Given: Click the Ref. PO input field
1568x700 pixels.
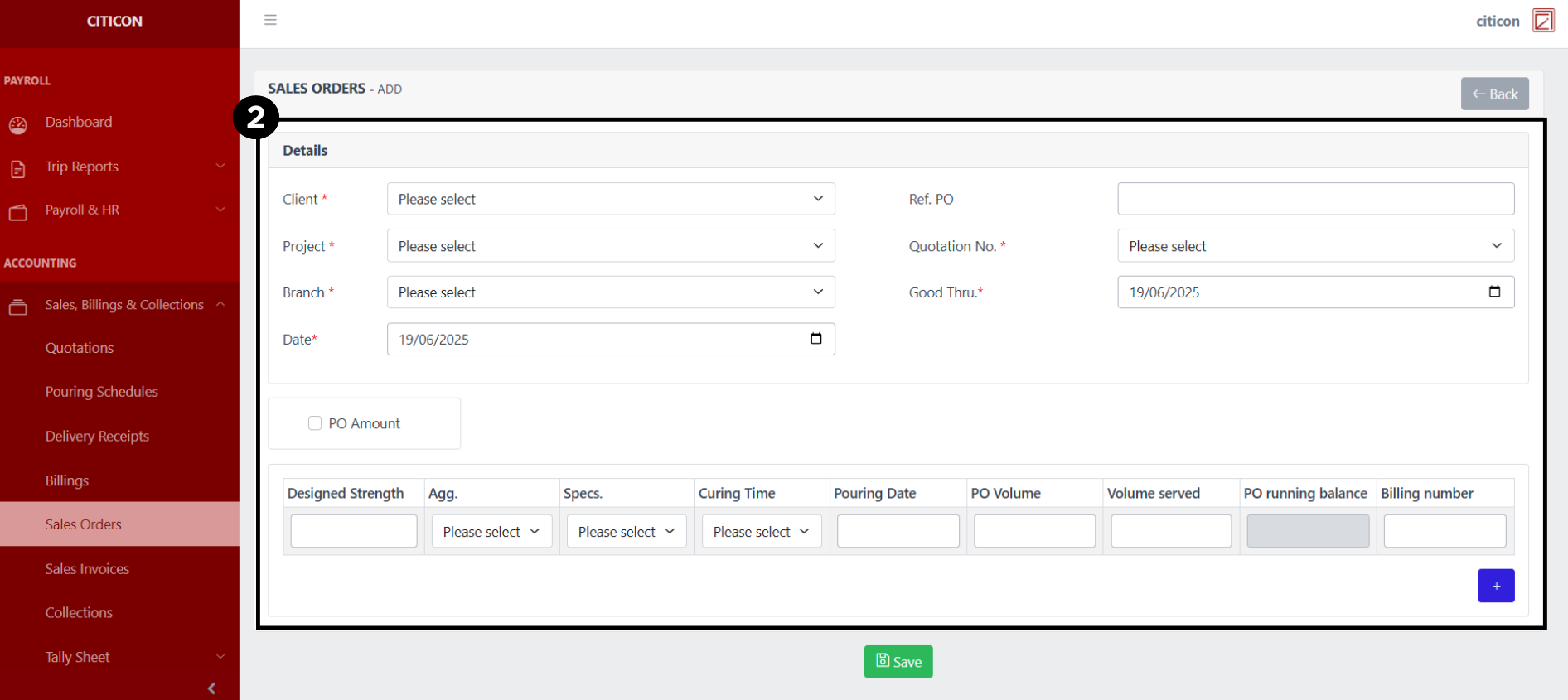Looking at the screenshot, I should [x=1314, y=199].
